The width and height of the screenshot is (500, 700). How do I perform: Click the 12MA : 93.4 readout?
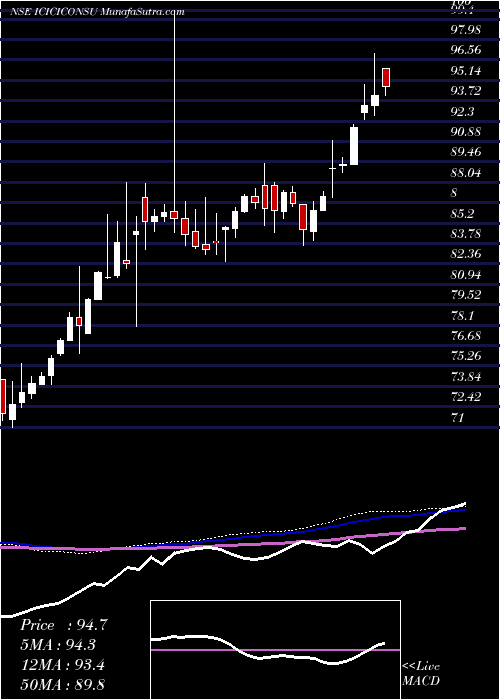62,665
